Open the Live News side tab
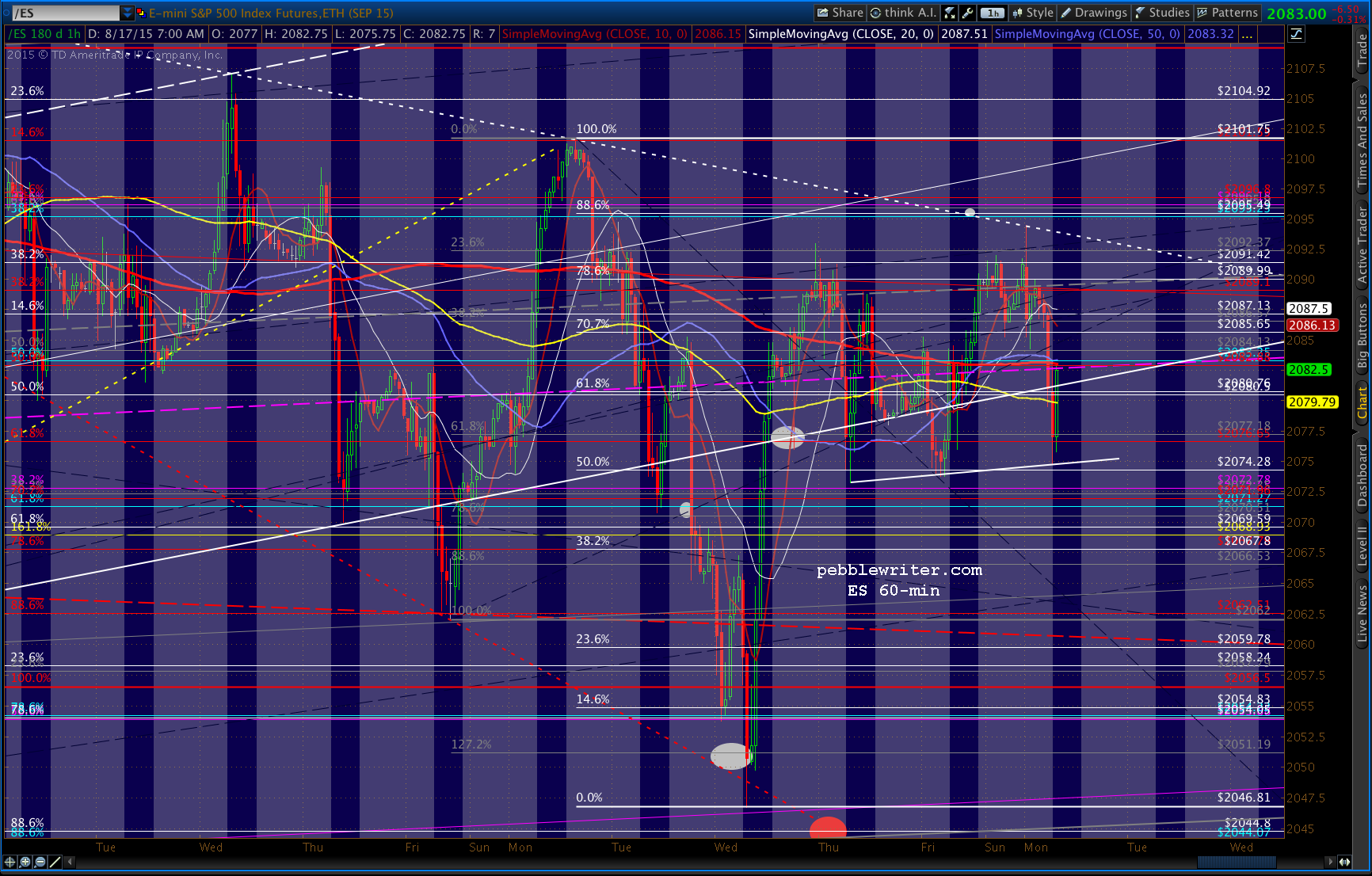The image size is (1372, 876). (x=1362, y=614)
